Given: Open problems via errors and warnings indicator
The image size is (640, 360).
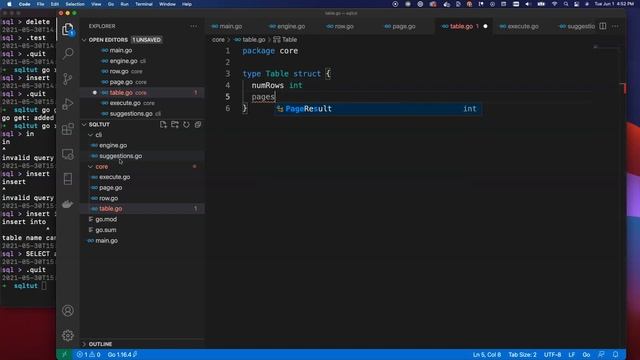Looking at the screenshot, I should (x=88, y=355).
